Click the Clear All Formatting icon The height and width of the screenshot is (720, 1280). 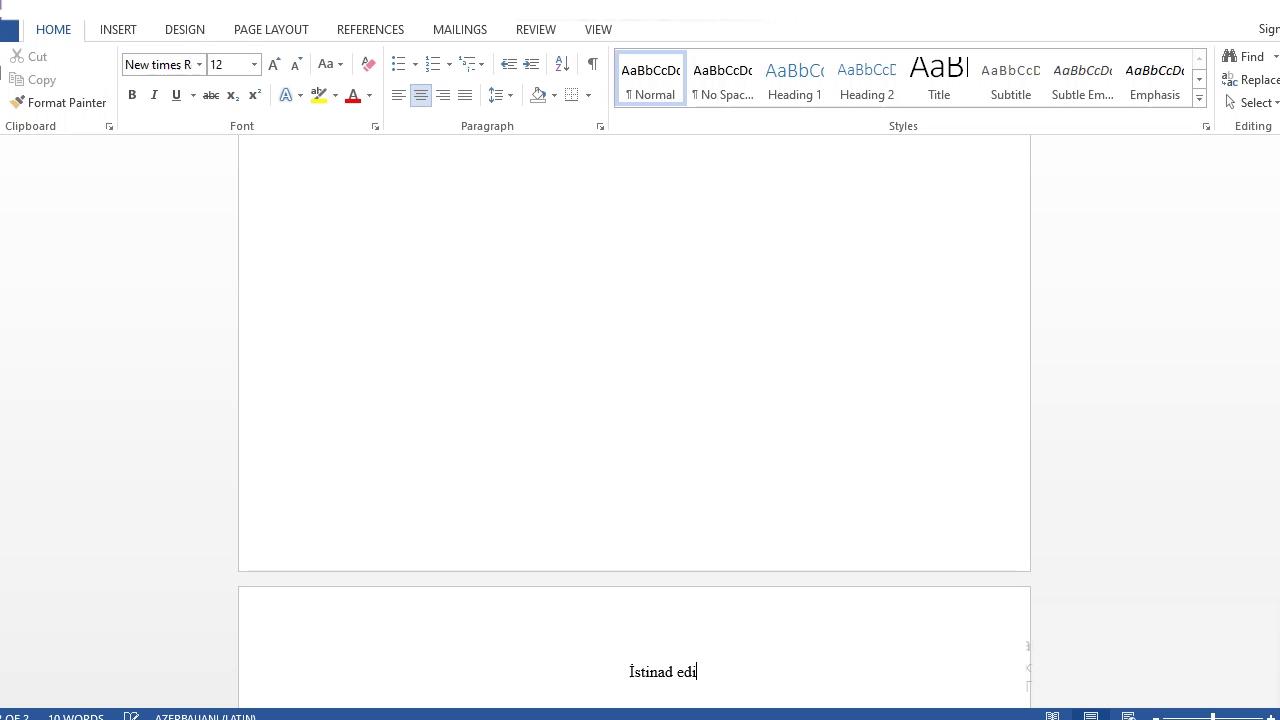368,64
